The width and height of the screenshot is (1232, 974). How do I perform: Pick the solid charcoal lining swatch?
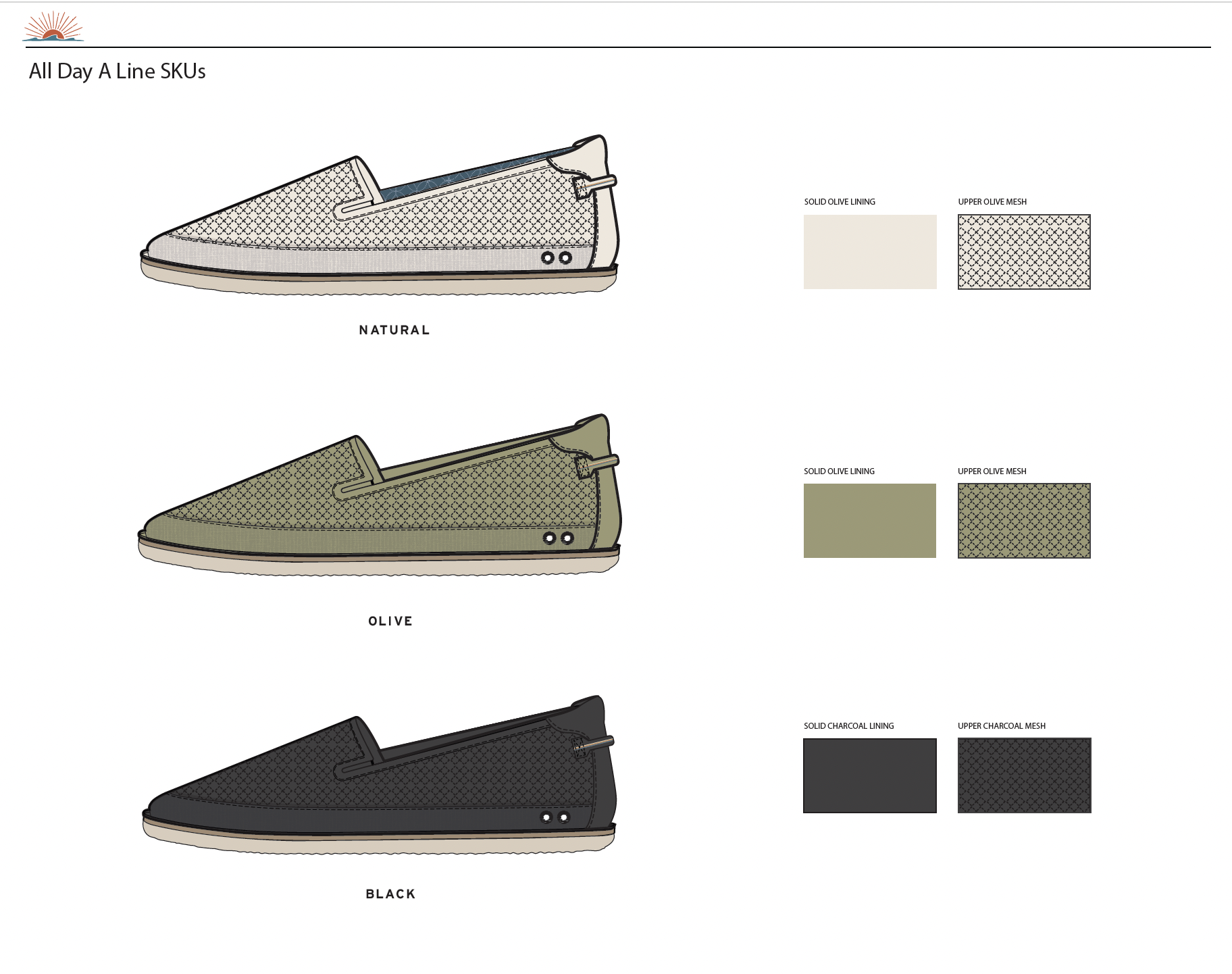(x=870, y=775)
